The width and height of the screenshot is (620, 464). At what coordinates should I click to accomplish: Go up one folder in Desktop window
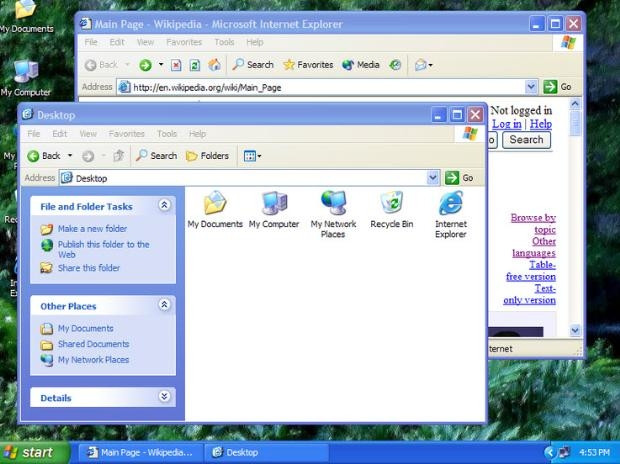(119, 156)
